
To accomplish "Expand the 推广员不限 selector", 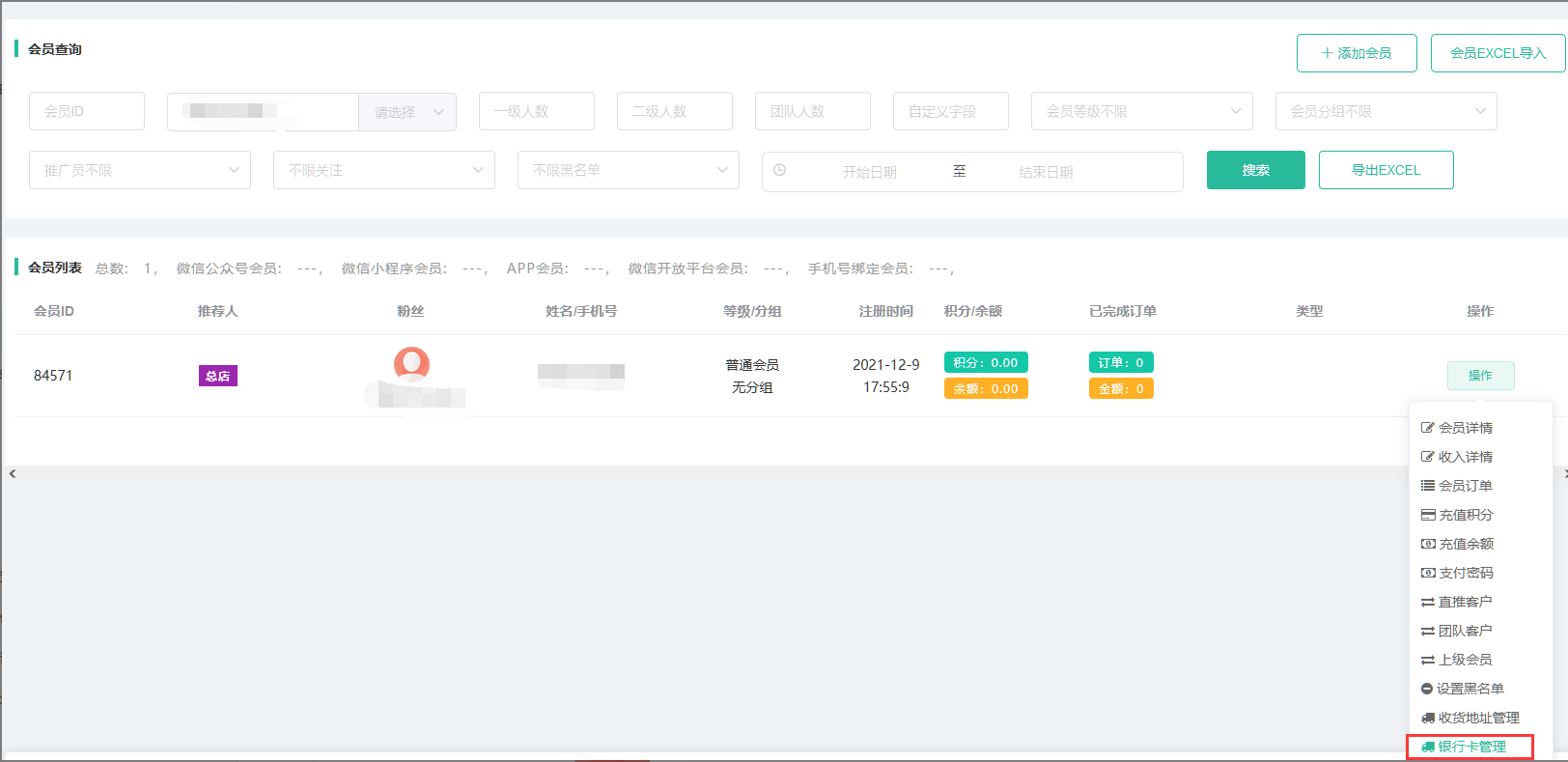I will pos(140,170).
